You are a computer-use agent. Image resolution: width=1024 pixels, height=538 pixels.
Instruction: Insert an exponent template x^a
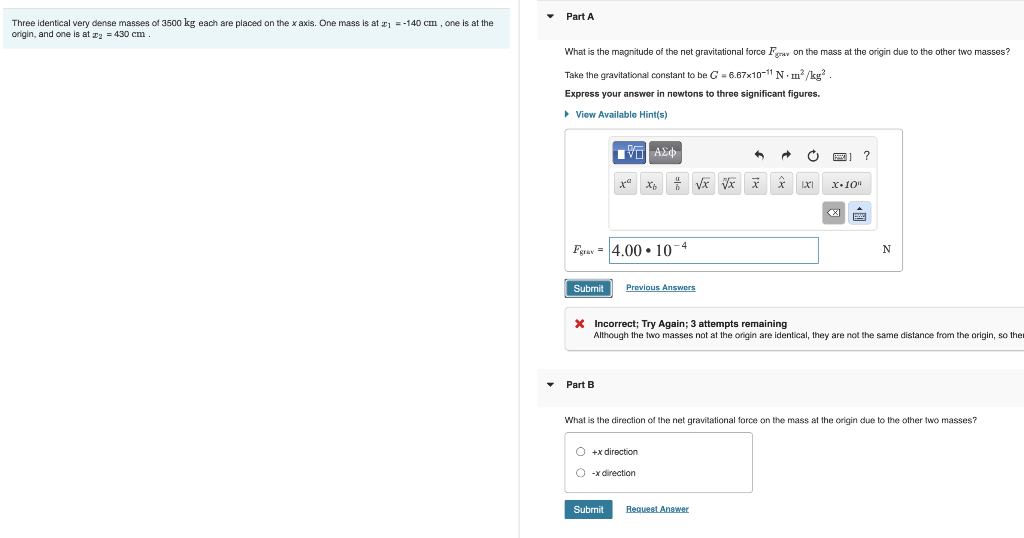[x=625, y=184]
